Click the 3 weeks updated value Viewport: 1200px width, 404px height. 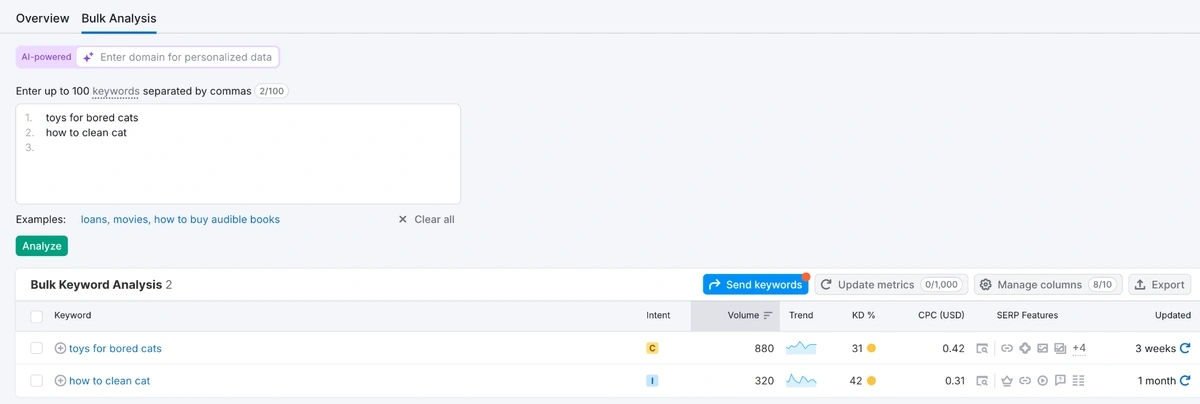[x=1155, y=348]
